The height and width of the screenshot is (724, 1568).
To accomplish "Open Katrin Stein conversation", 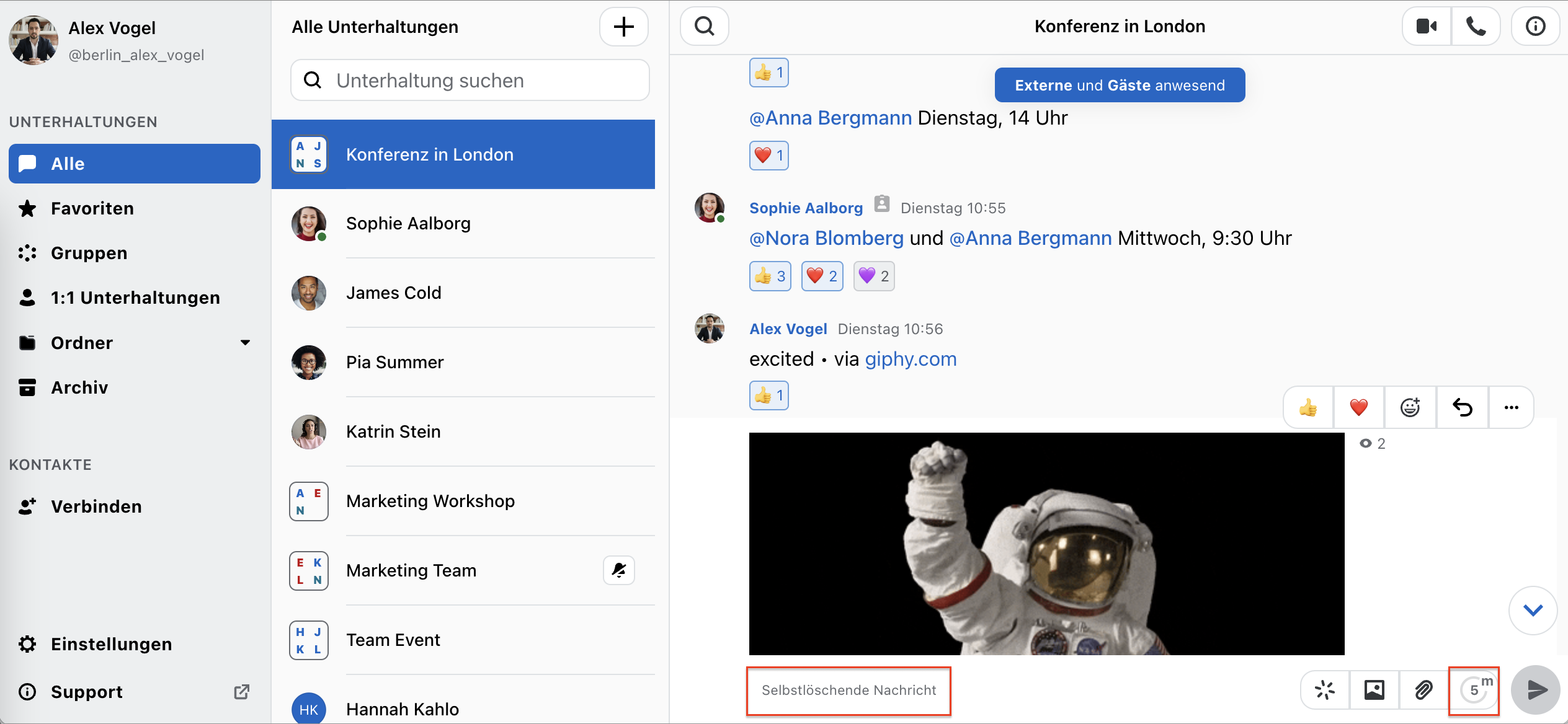I will (x=463, y=432).
